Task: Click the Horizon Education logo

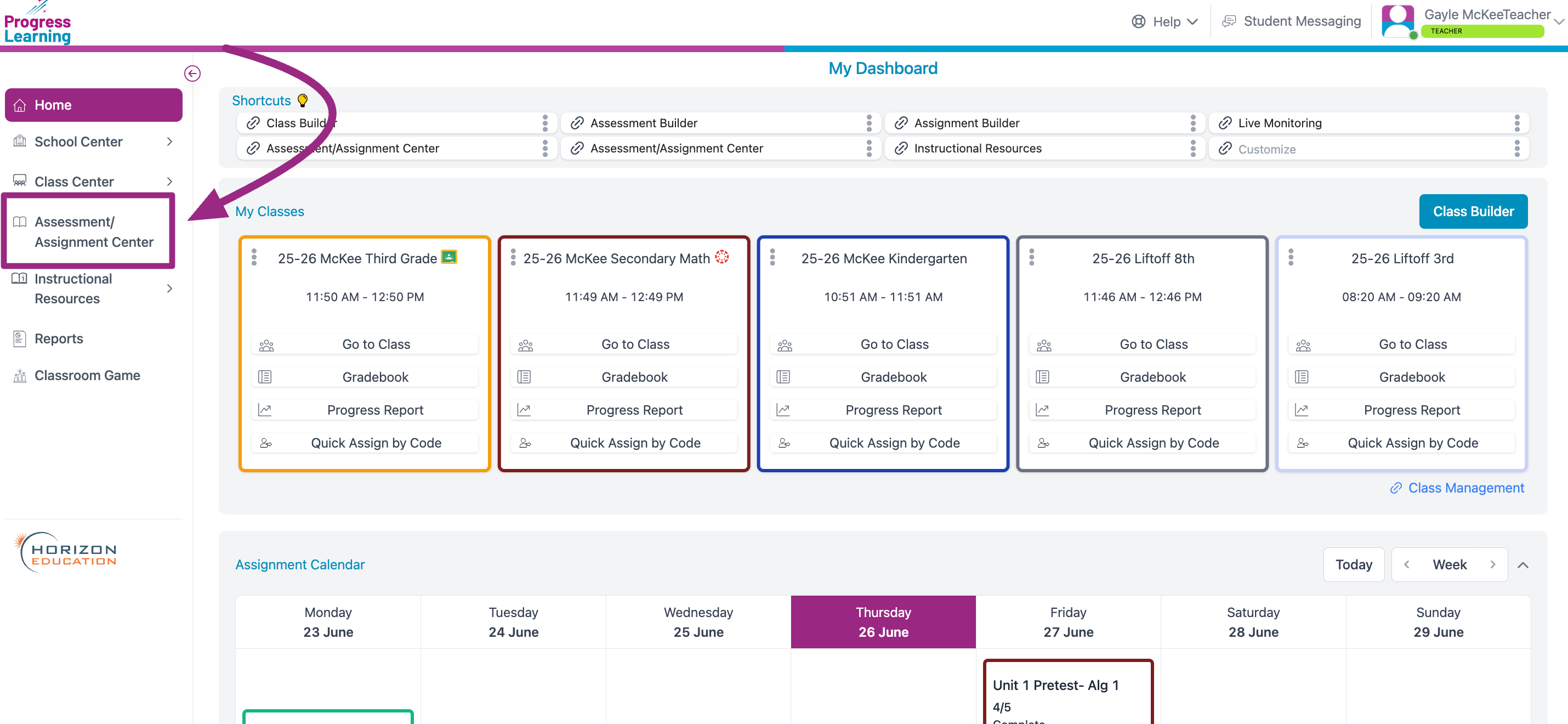Action: click(66, 552)
